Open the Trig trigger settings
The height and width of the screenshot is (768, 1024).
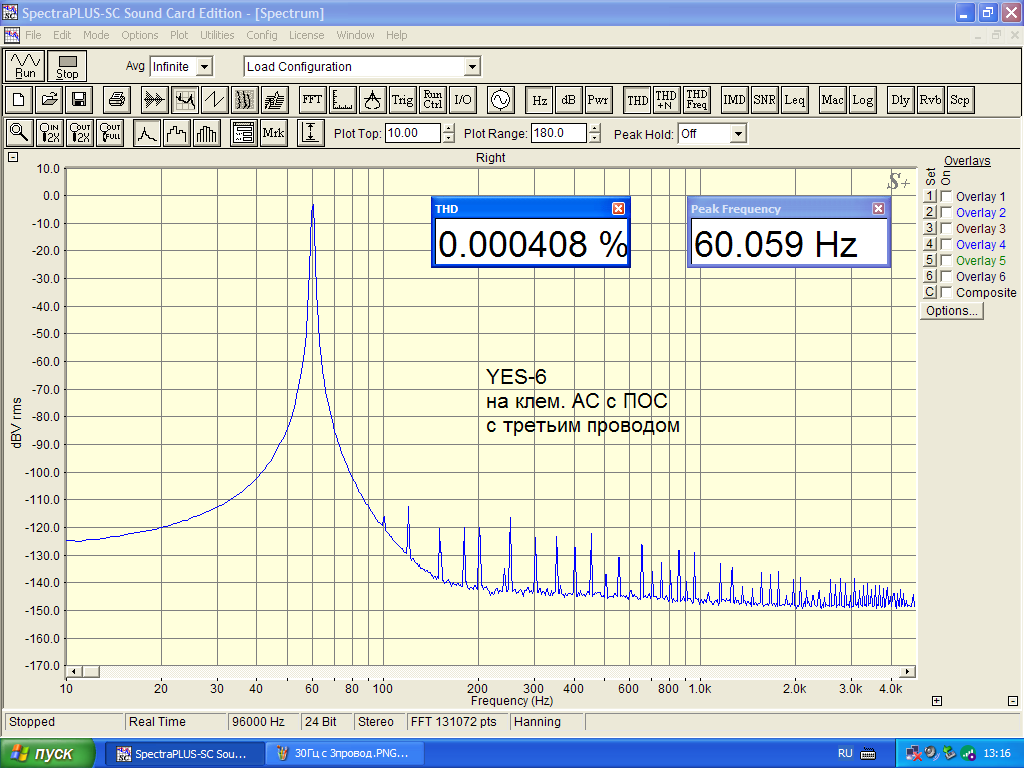click(402, 100)
